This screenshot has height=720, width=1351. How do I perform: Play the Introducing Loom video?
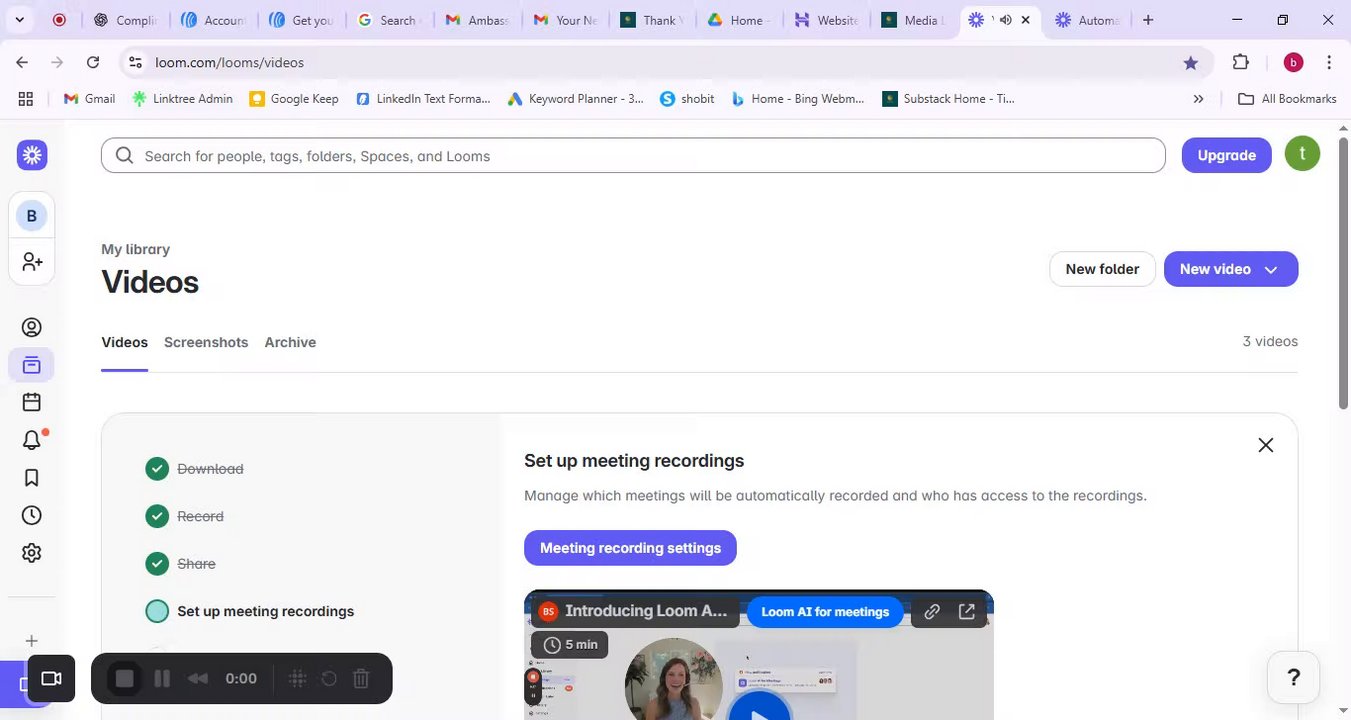click(760, 708)
